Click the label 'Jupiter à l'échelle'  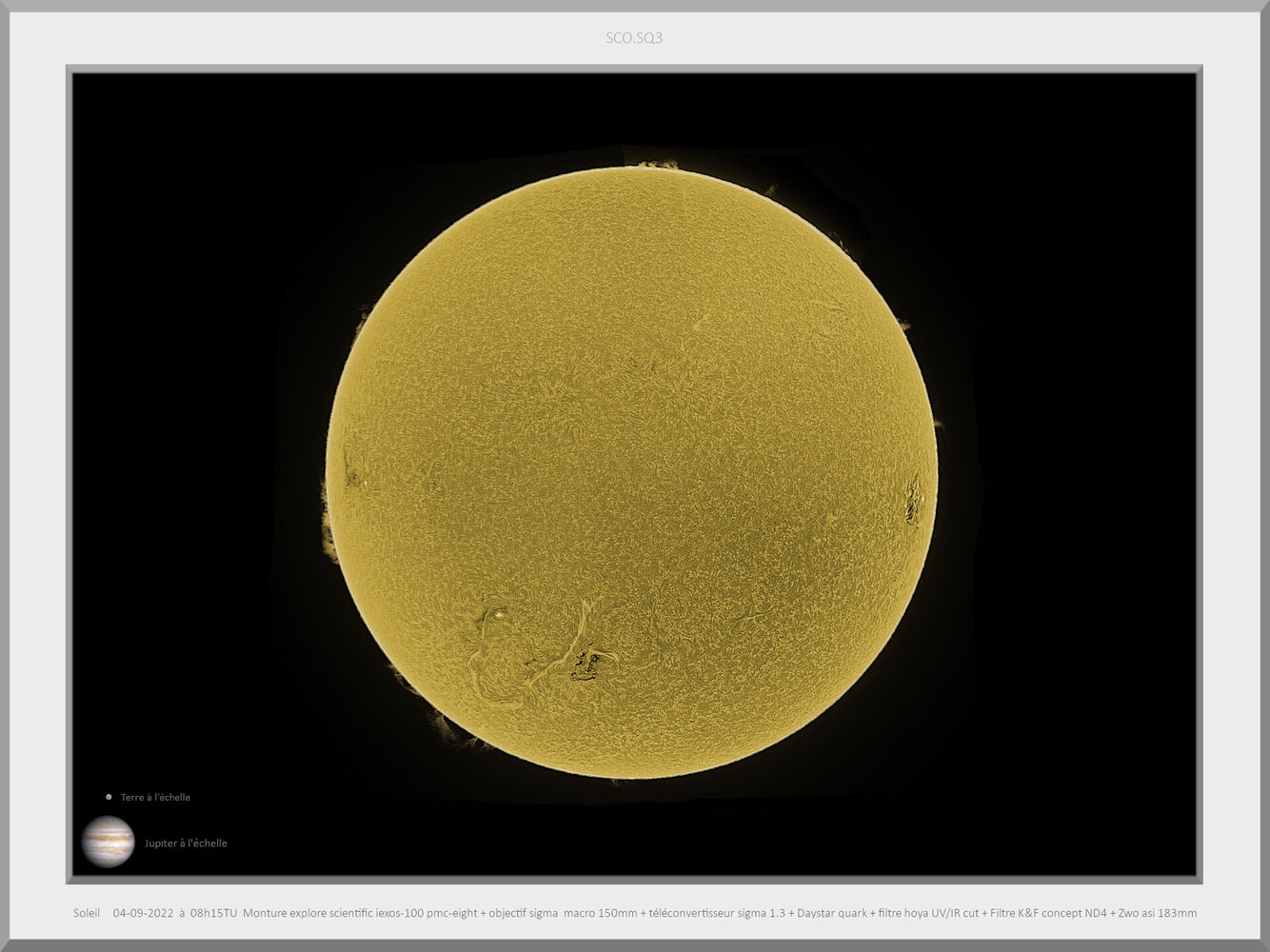[186, 843]
